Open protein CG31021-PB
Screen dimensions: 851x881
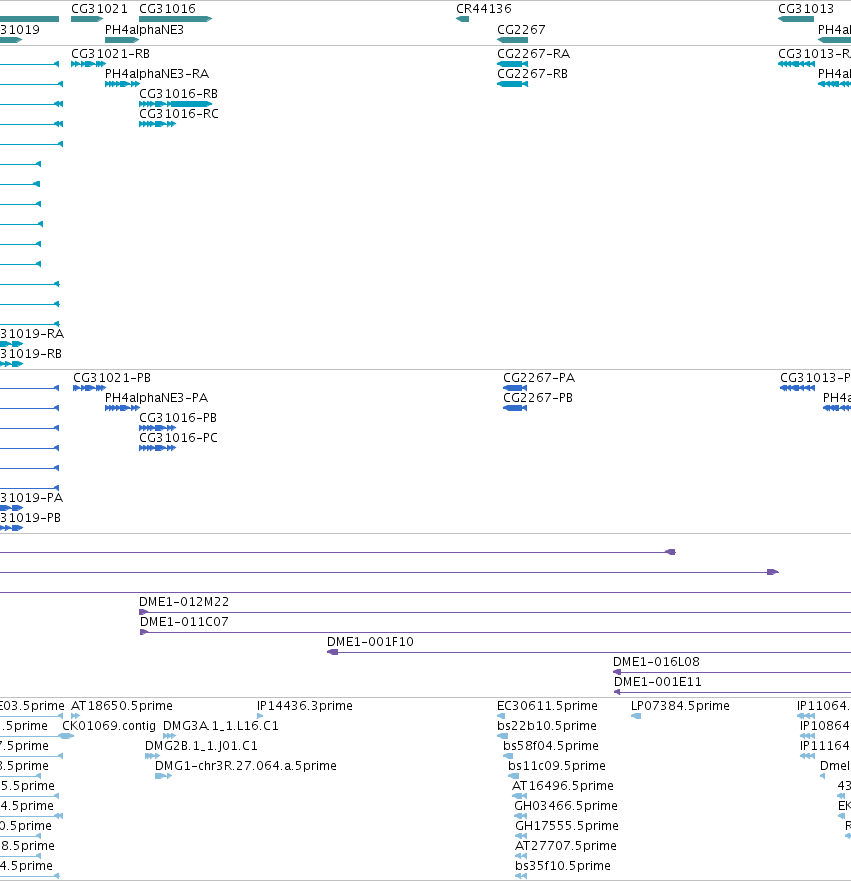click(x=112, y=378)
